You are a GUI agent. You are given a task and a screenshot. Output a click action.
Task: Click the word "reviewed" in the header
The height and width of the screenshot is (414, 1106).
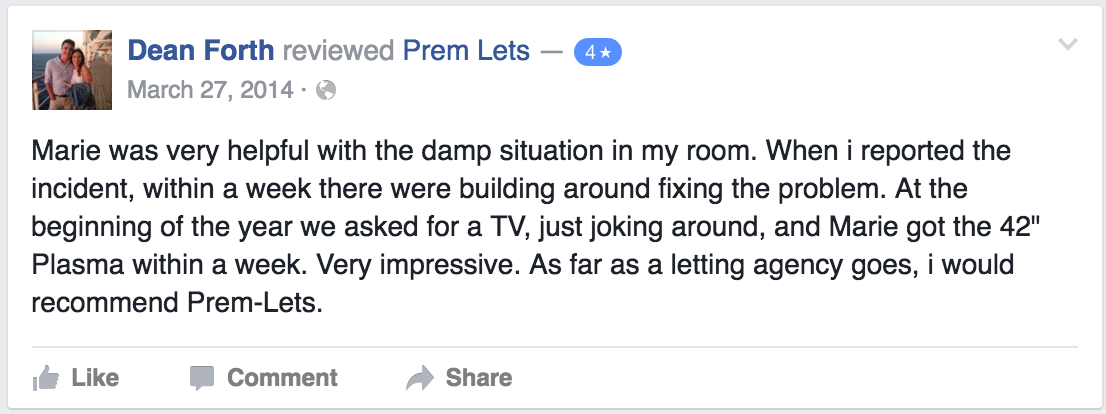pos(338,50)
